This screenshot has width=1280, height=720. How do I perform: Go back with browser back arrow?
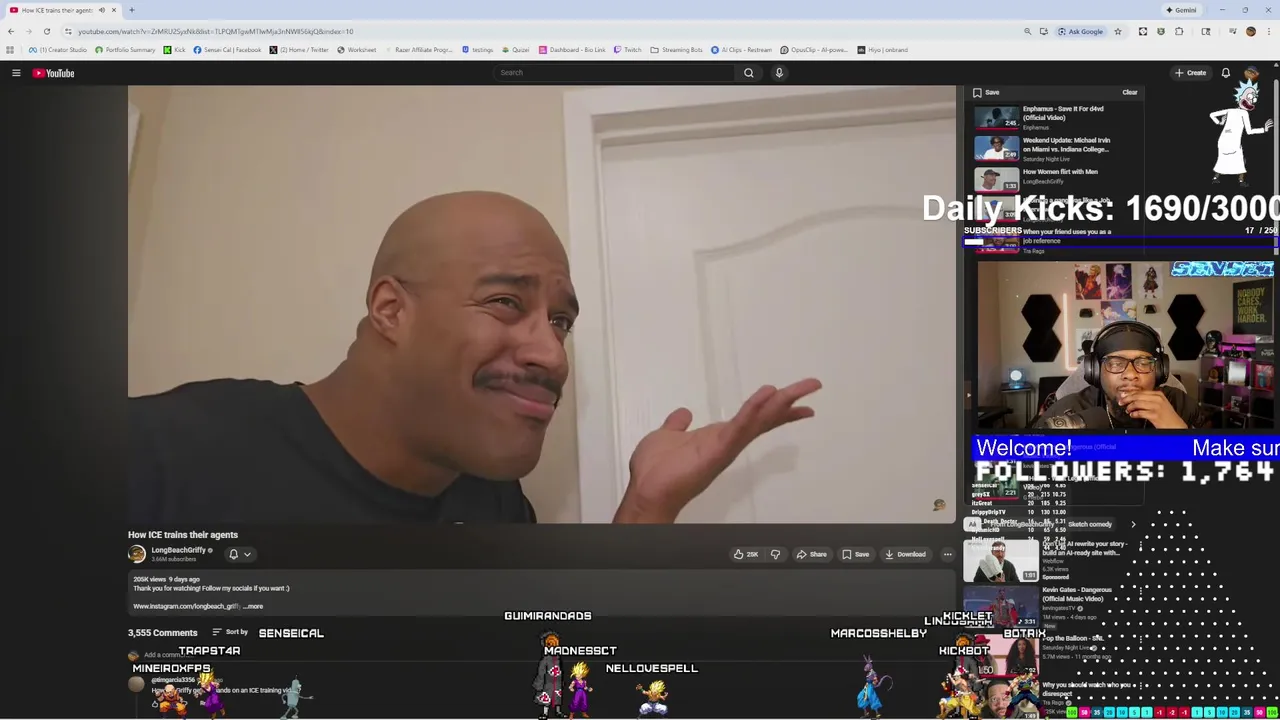11,31
